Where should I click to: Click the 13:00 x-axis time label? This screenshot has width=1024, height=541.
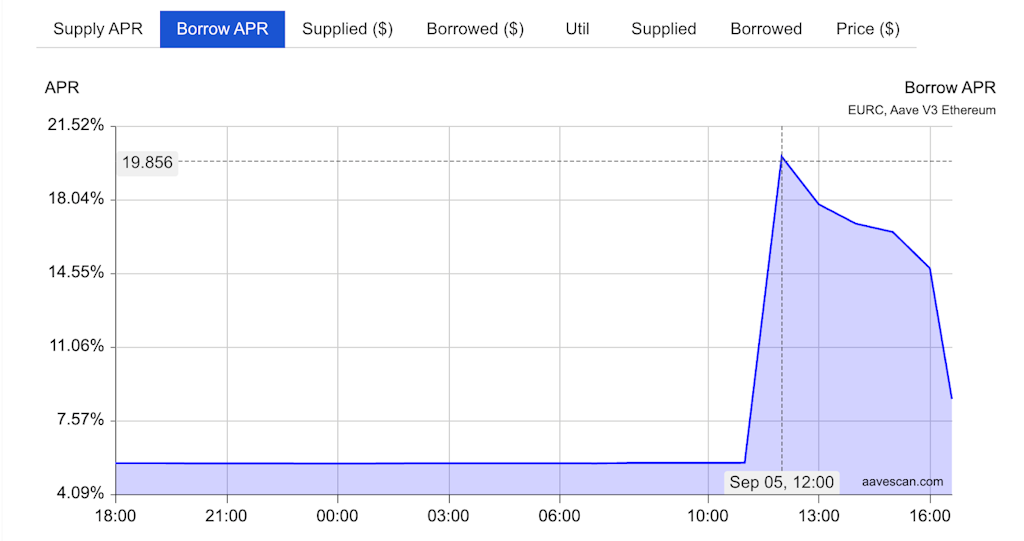tap(819, 516)
